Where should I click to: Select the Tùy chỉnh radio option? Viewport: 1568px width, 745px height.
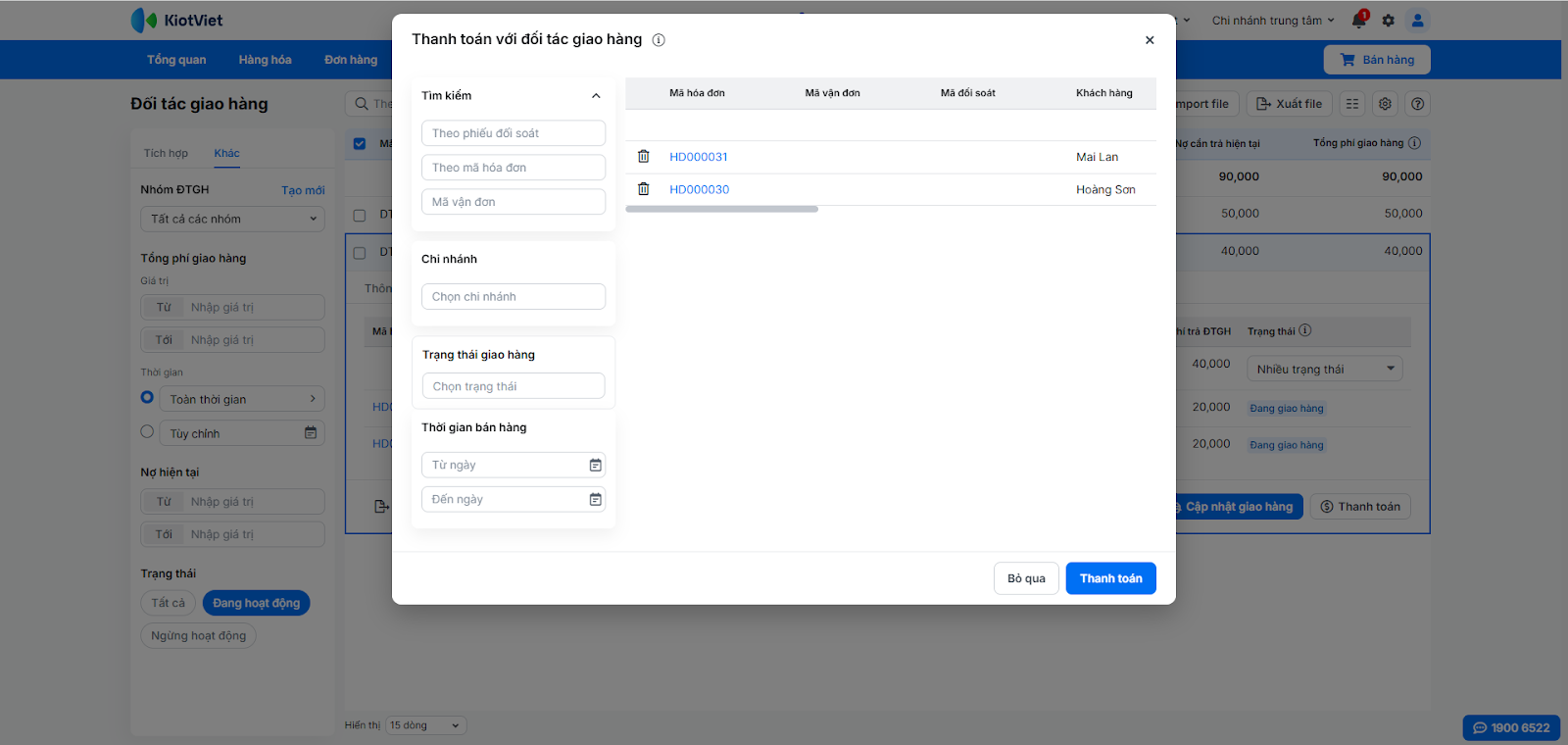pyautogui.click(x=147, y=432)
